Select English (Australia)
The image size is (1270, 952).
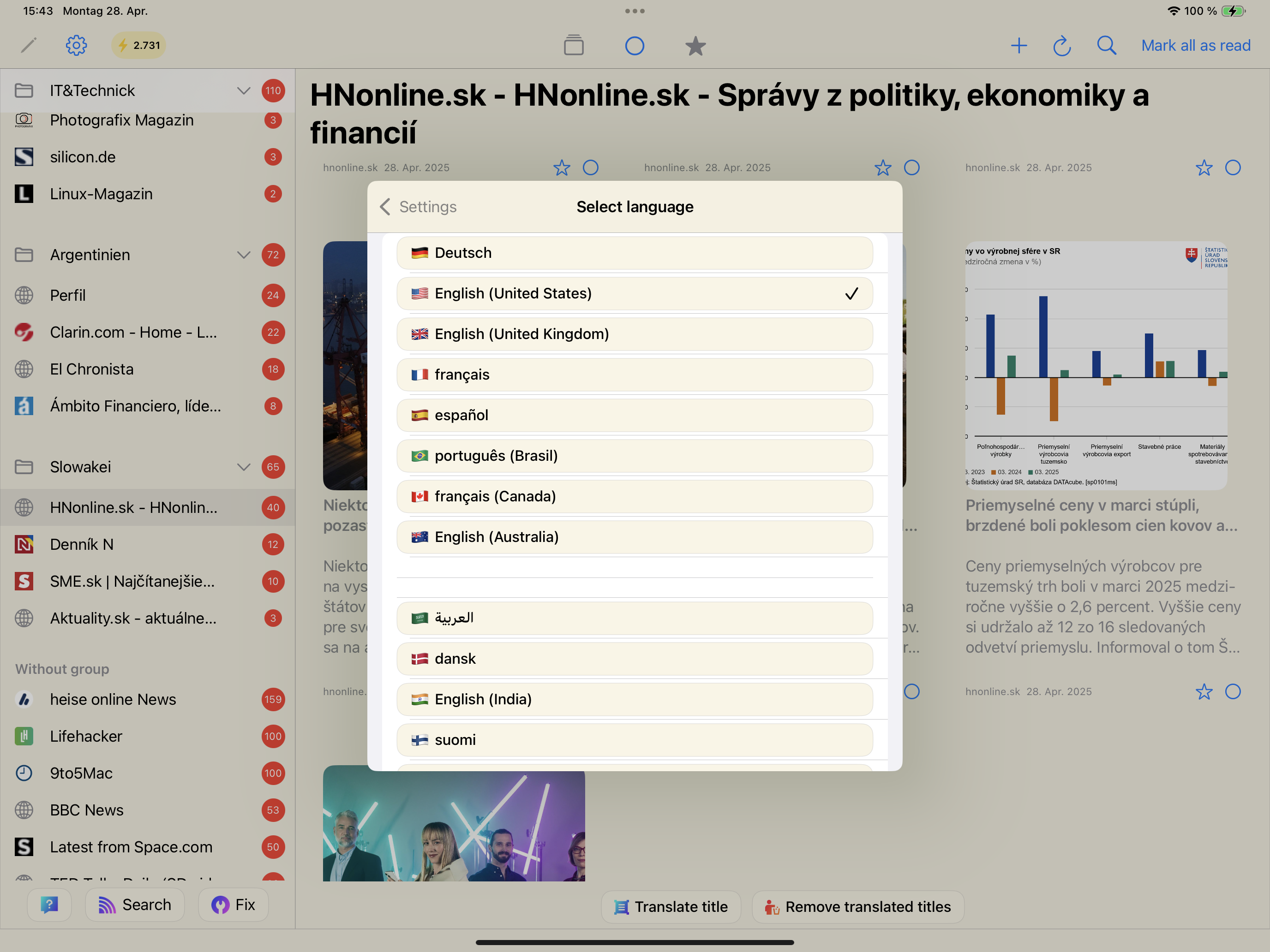click(635, 537)
